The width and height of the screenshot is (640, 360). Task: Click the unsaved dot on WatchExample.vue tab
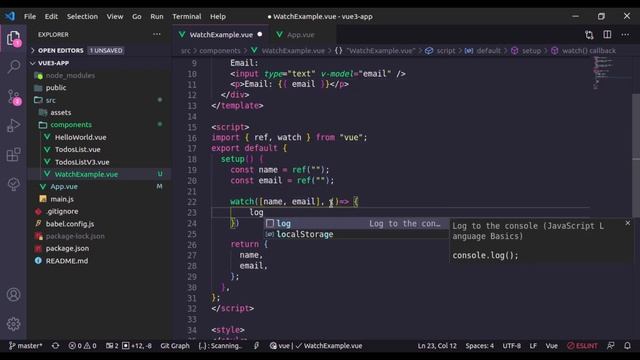[260, 35]
